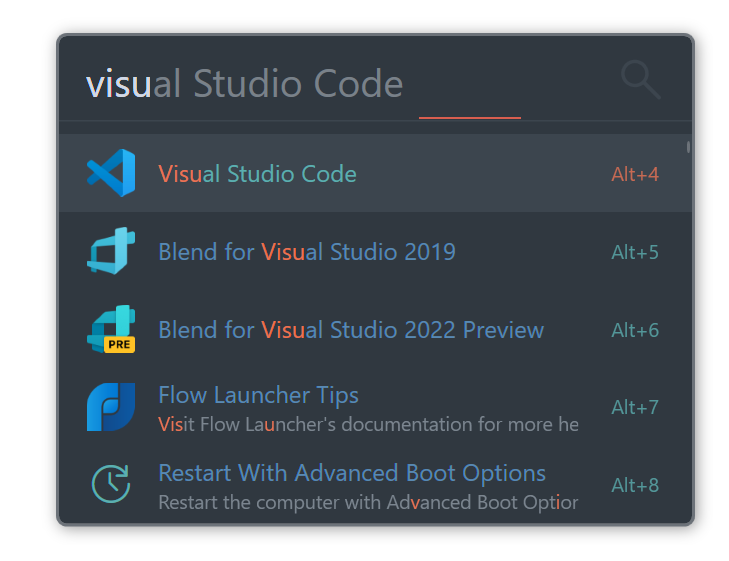Click the Alt+8 shortcut label
Image resolution: width=729 pixels, height=561 pixels.
coord(635,485)
